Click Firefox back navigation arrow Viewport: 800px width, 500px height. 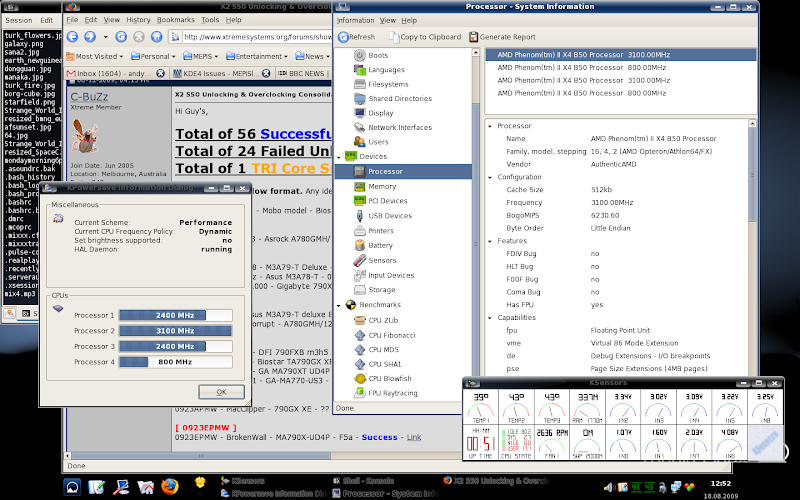(72, 37)
